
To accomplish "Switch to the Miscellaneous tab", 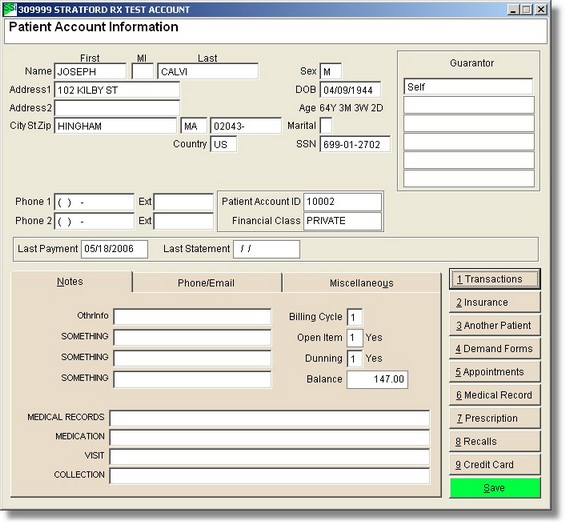I will pyautogui.click(x=361, y=283).
